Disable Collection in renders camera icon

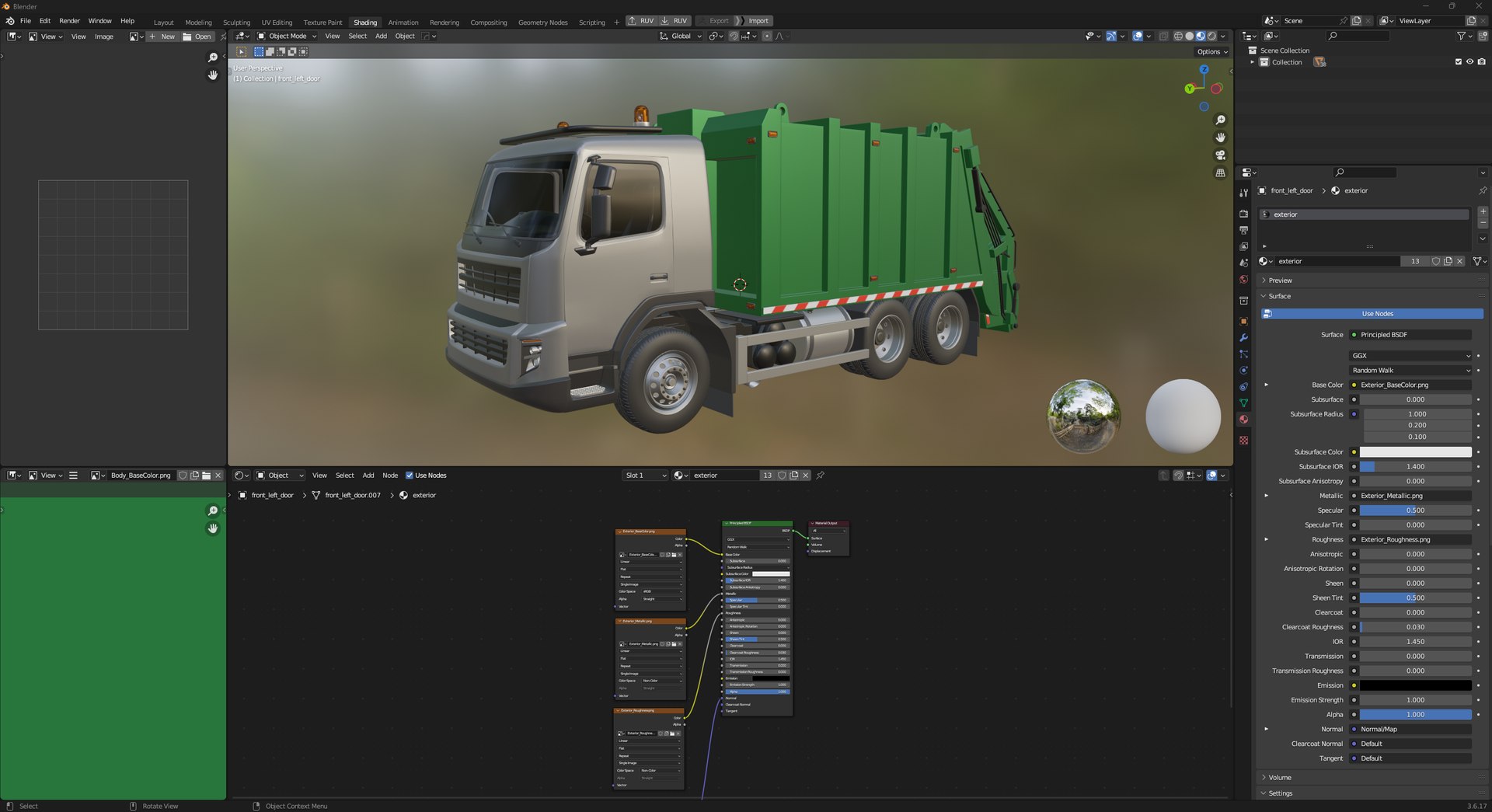[1481, 62]
